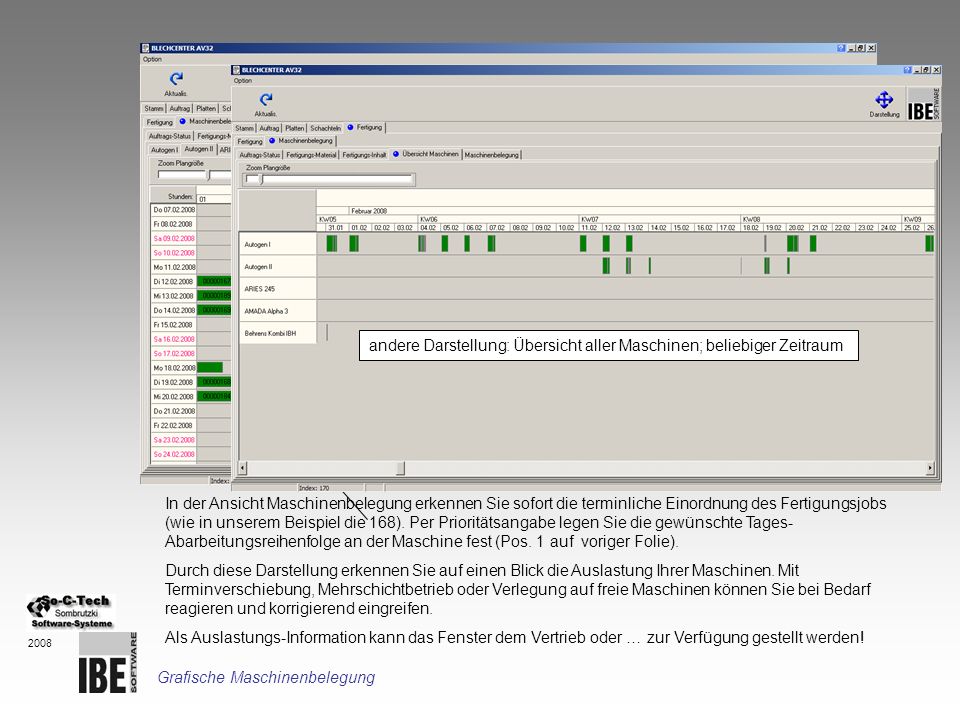Click the front window title bar app icon
Screen dimensions: 960x720
click(236, 70)
